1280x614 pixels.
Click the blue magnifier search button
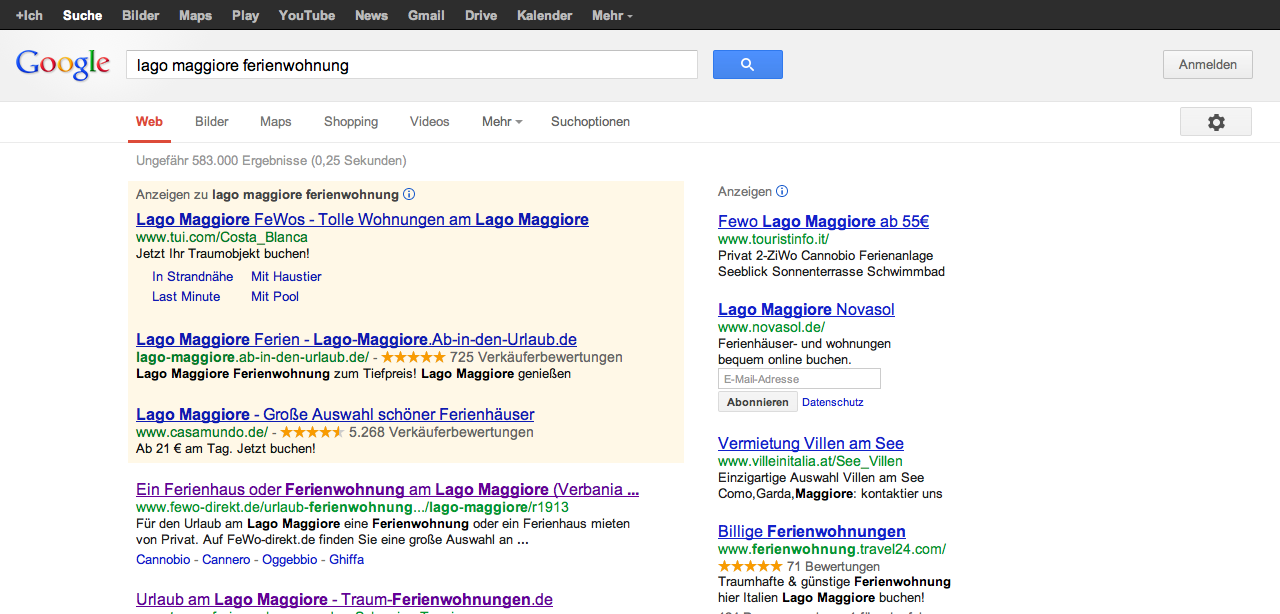click(x=747, y=65)
